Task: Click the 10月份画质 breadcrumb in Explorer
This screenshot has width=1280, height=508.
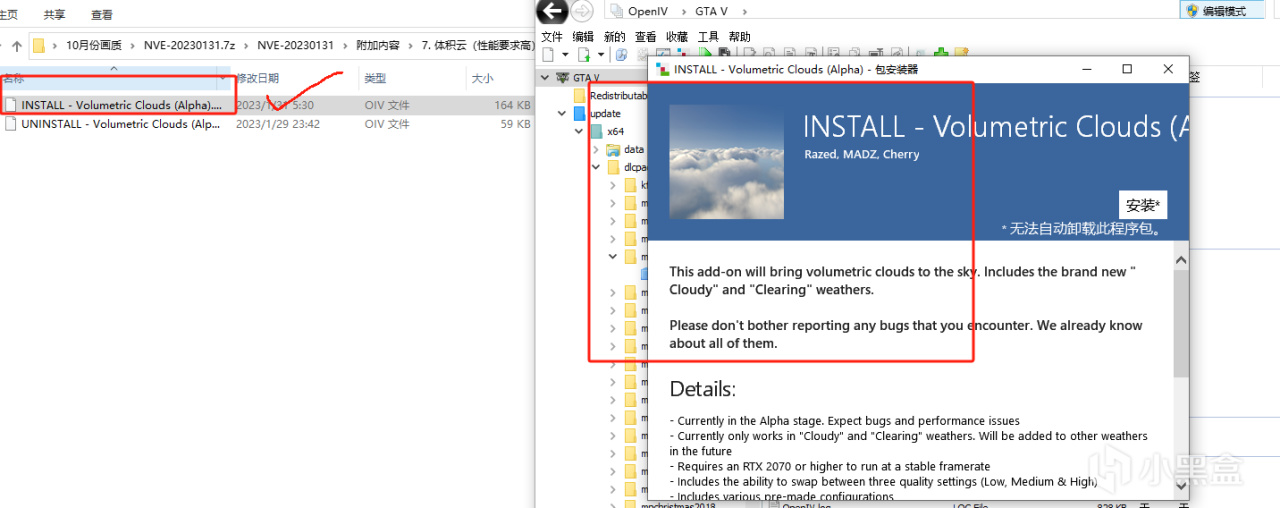Action: point(95,45)
